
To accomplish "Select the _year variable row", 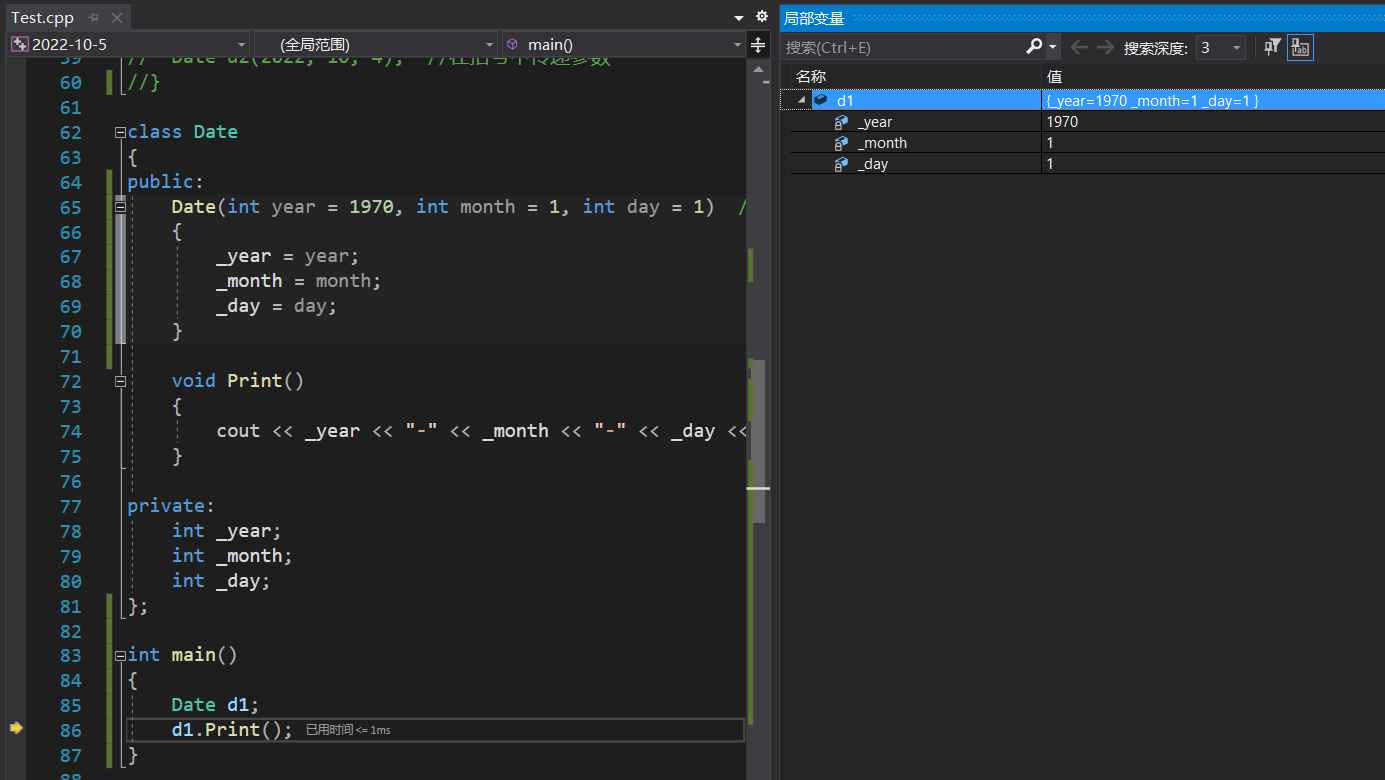I will click(x=1088, y=121).
